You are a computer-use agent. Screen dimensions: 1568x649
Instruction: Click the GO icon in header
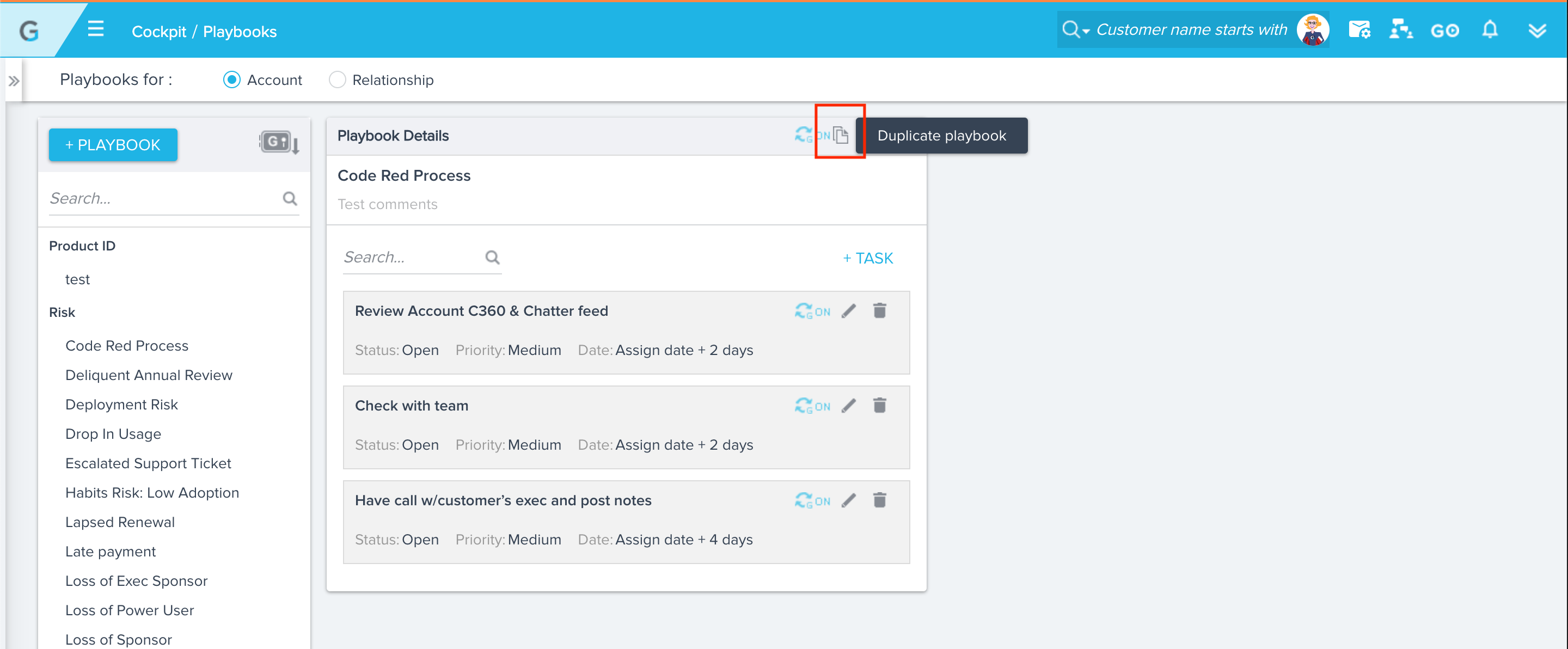pyautogui.click(x=1444, y=30)
